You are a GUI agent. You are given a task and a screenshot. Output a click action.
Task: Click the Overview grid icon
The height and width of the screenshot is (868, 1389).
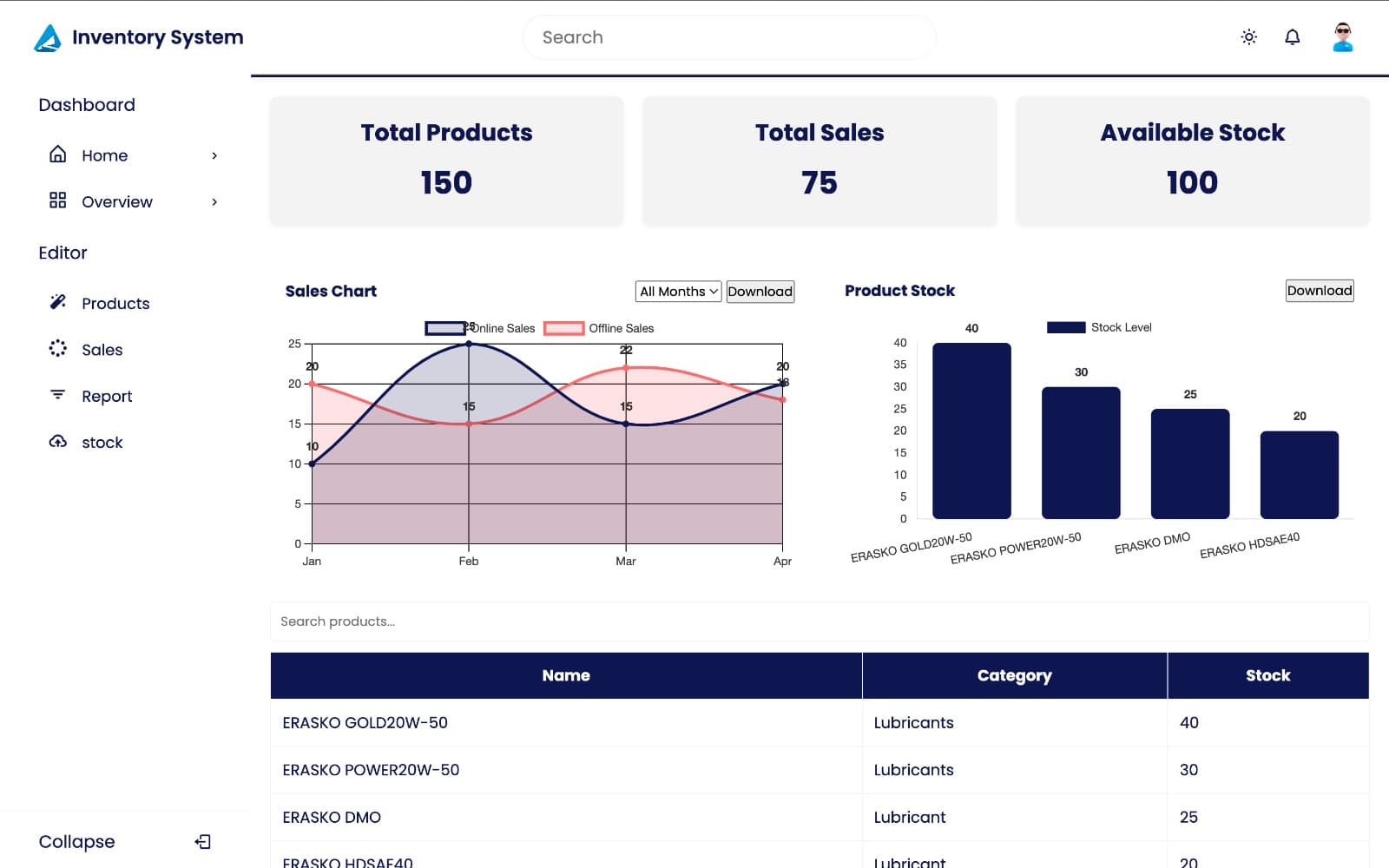(x=57, y=201)
